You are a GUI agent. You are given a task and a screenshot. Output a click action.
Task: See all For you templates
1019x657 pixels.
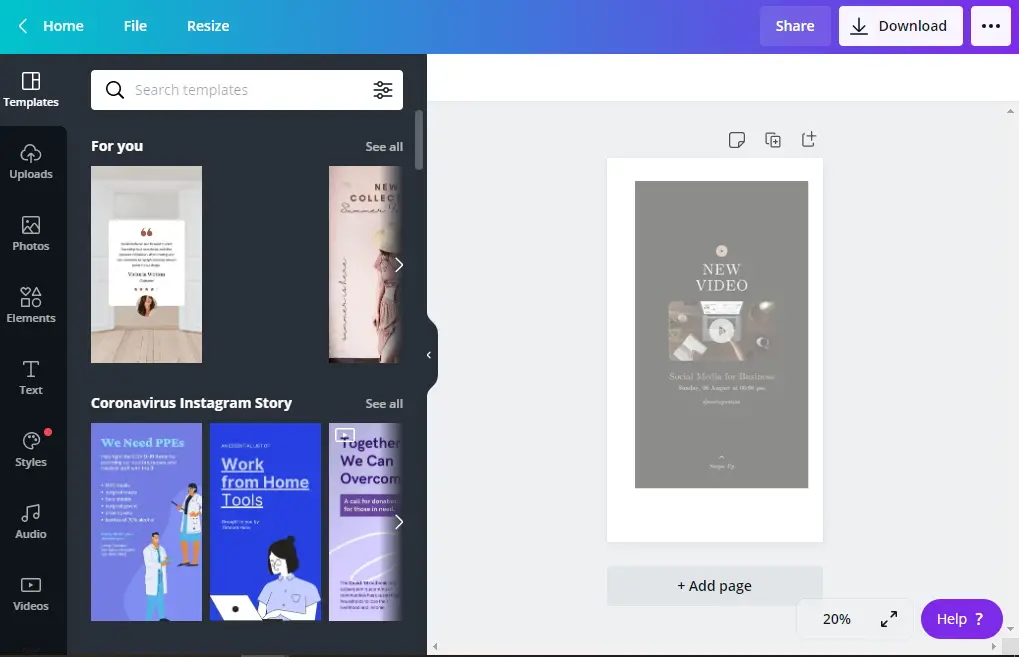tap(384, 147)
